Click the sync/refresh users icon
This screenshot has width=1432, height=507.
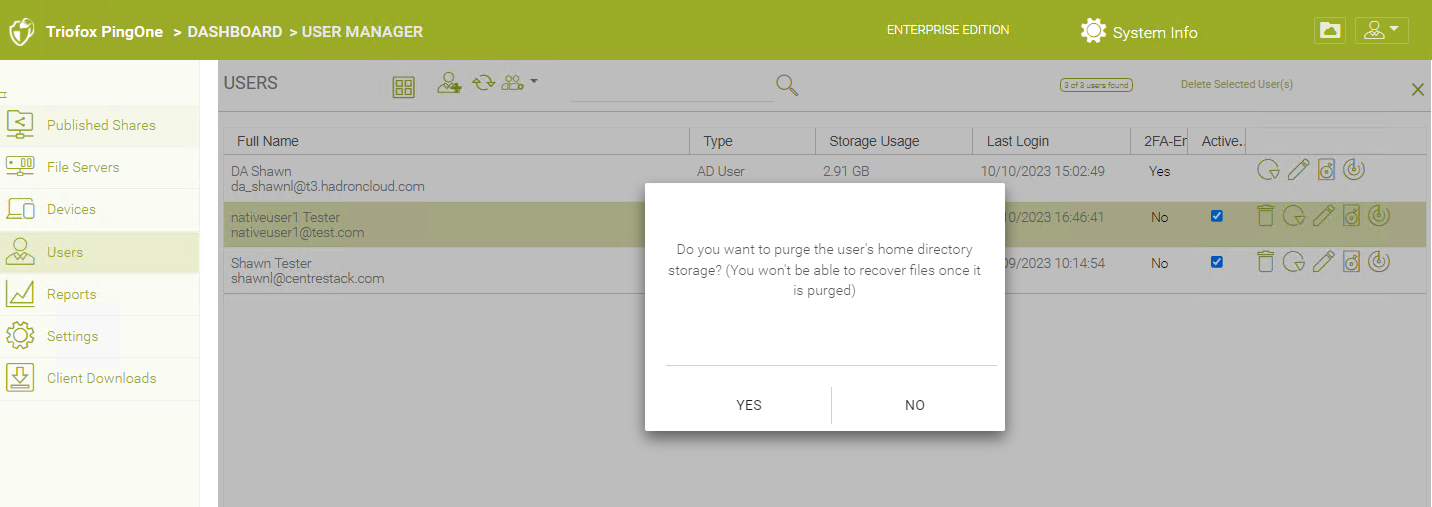484,83
